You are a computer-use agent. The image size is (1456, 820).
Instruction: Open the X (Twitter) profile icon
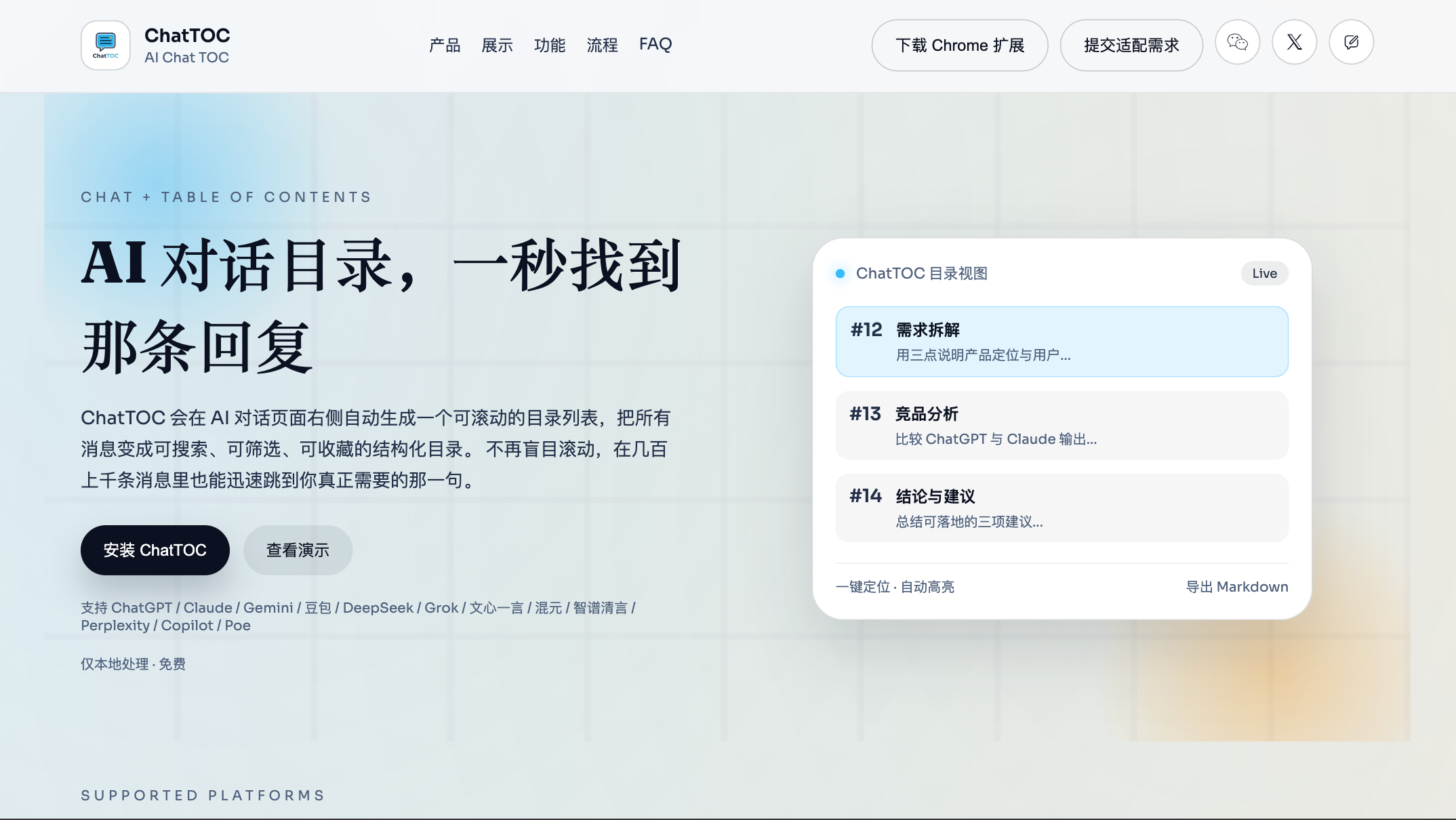click(1294, 43)
